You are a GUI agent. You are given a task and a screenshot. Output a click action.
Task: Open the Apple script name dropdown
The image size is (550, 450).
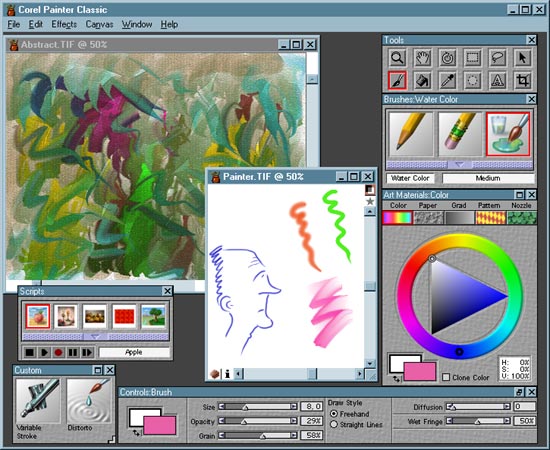(134, 352)
